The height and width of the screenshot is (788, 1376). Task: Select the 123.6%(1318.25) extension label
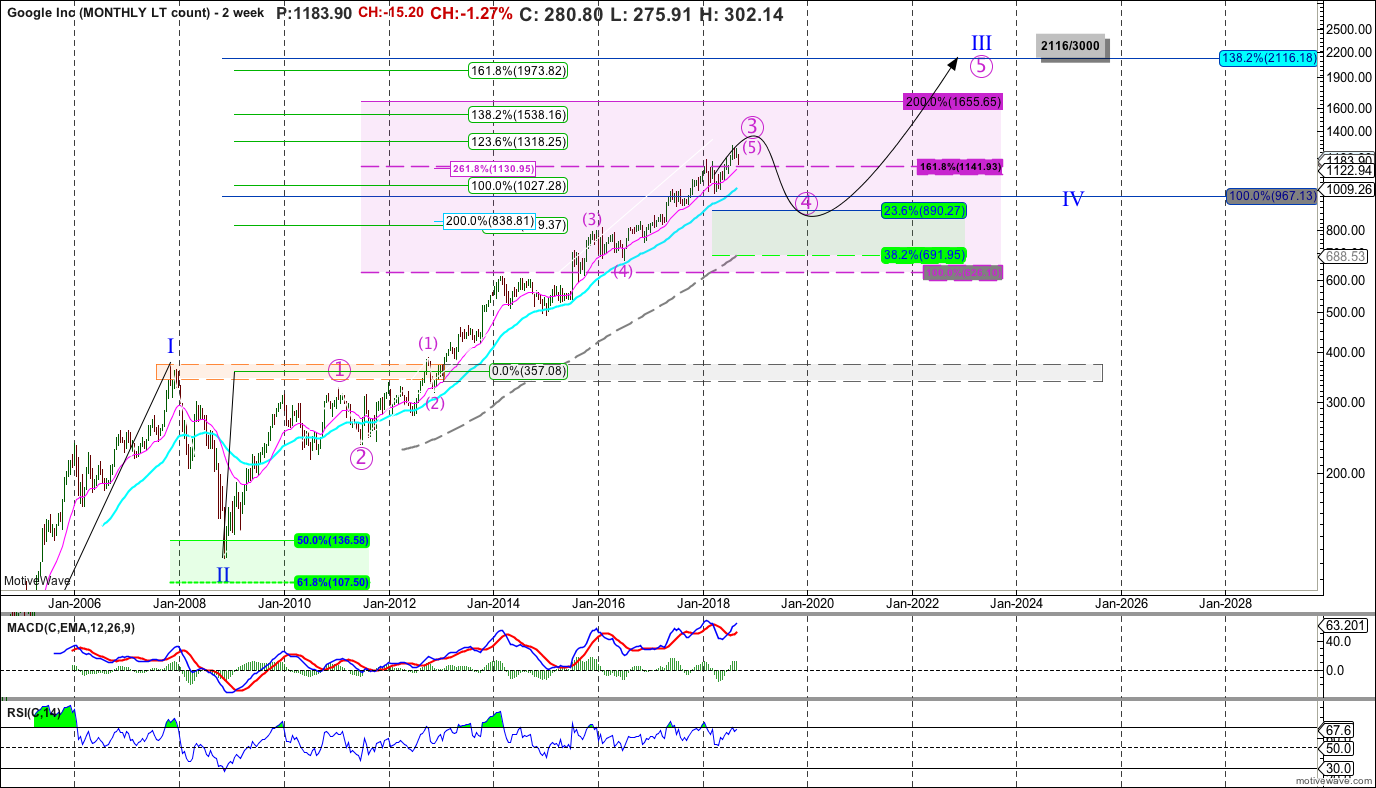519,142
